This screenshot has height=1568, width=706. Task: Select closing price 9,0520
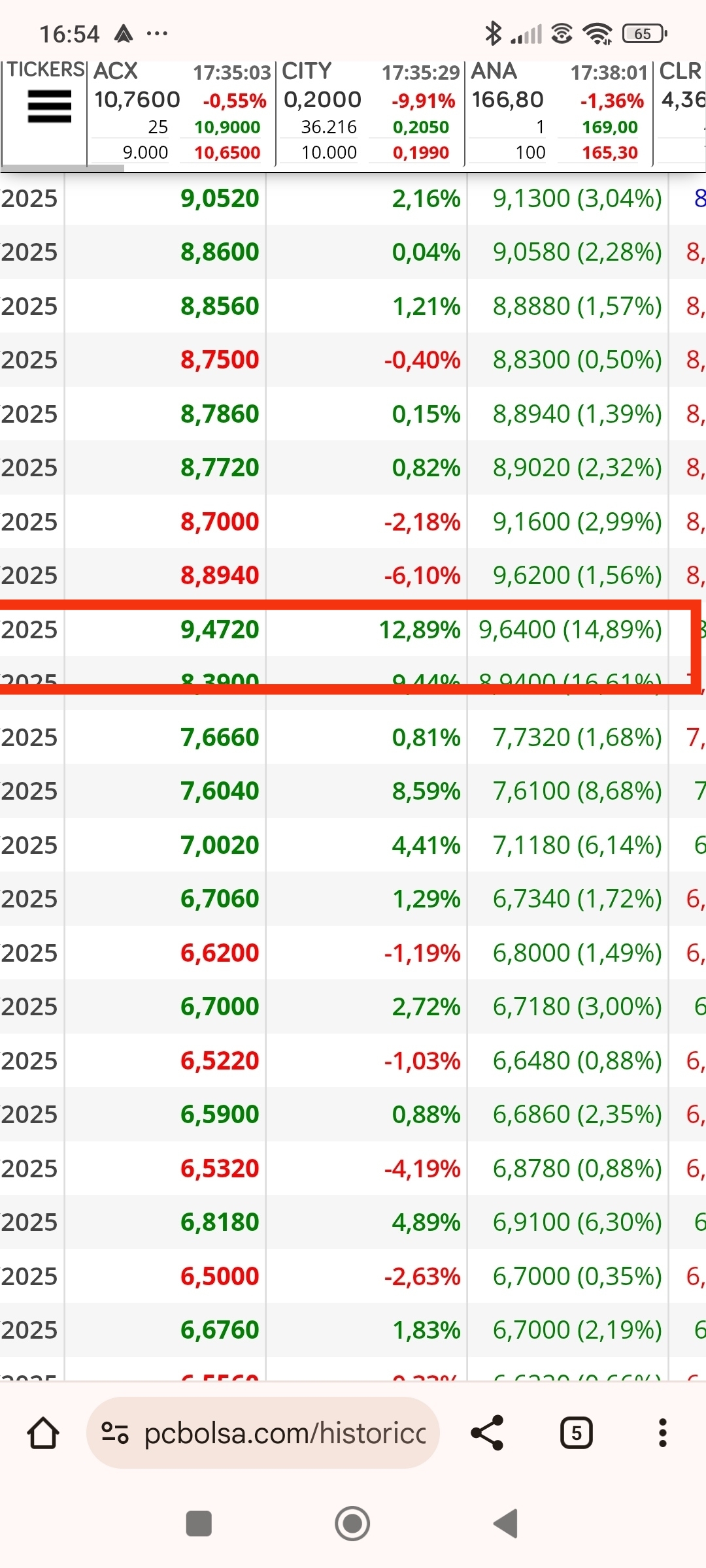[220, 198]
